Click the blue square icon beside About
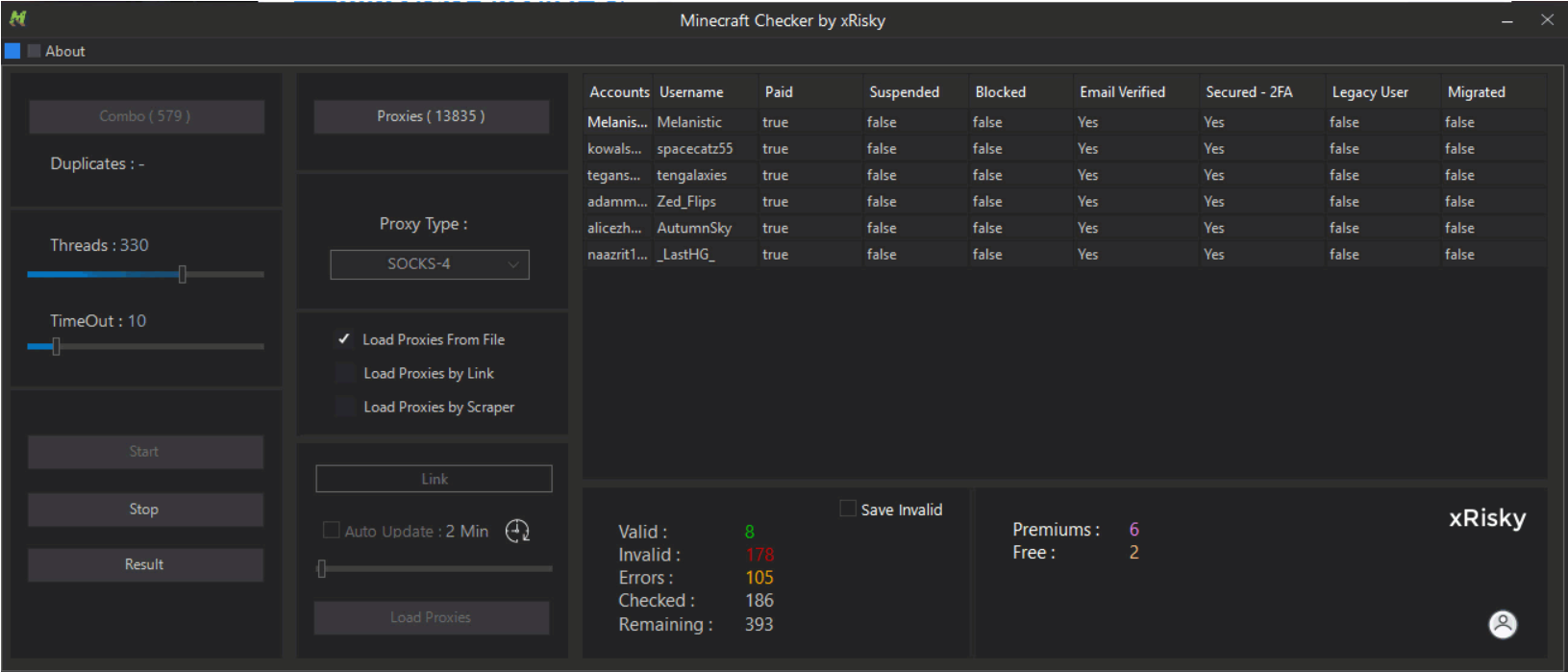Screen dimensions: 1568x672 click(x=12, y=51)
